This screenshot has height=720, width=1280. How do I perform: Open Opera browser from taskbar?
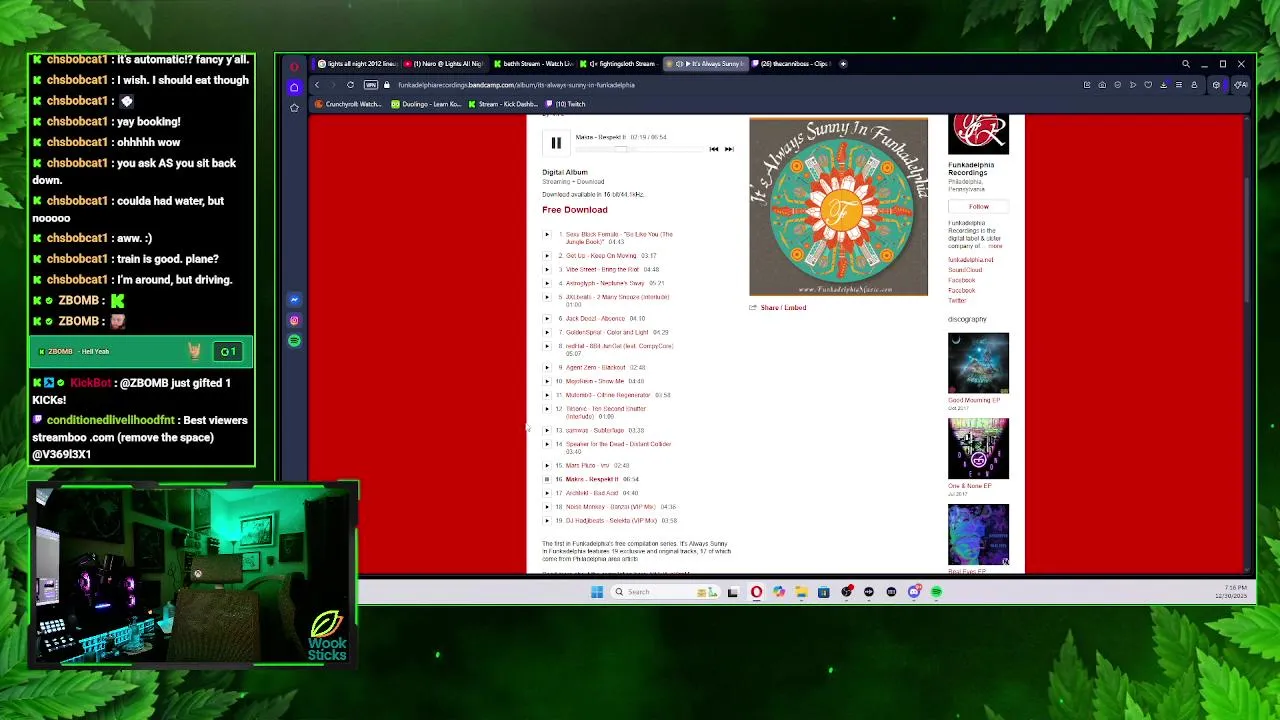click(756, 592)
